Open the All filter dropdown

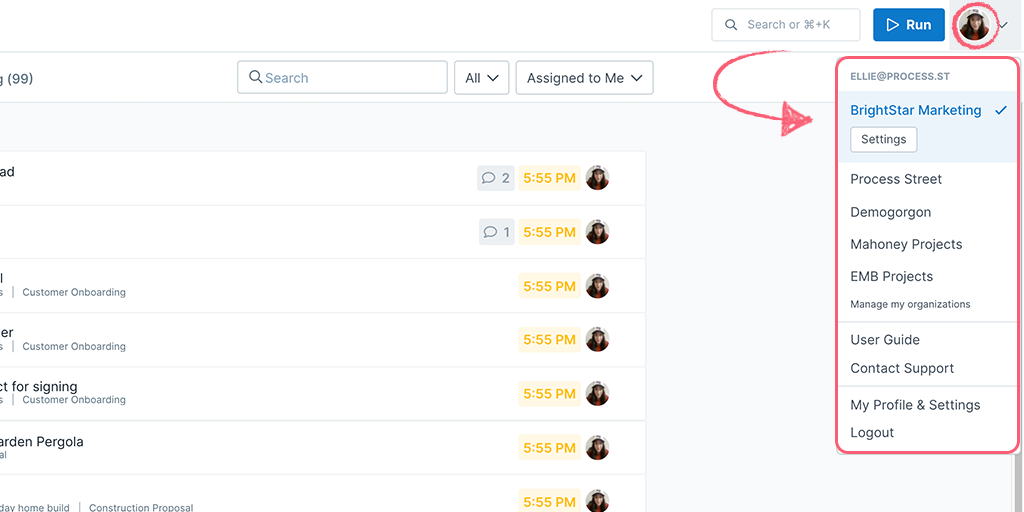pos(481,78)
